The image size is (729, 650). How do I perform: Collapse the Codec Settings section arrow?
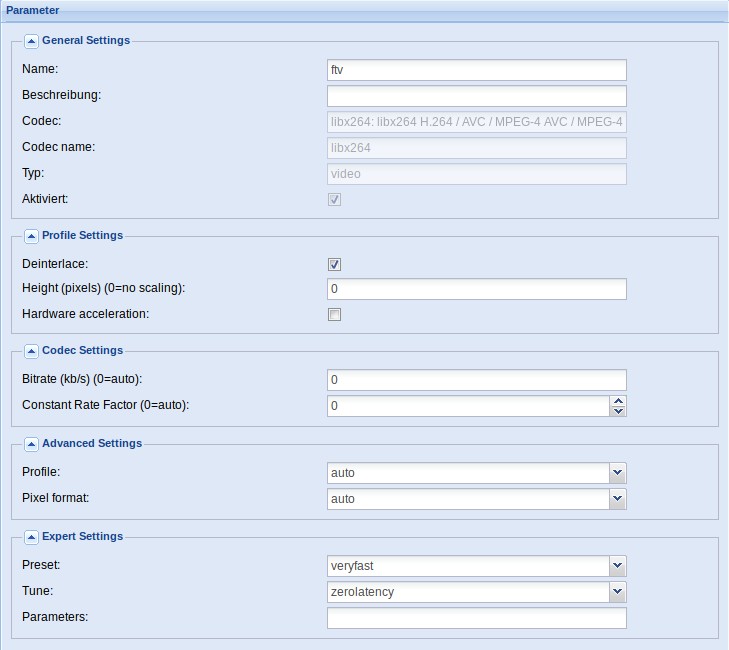(x=31, y=351)
